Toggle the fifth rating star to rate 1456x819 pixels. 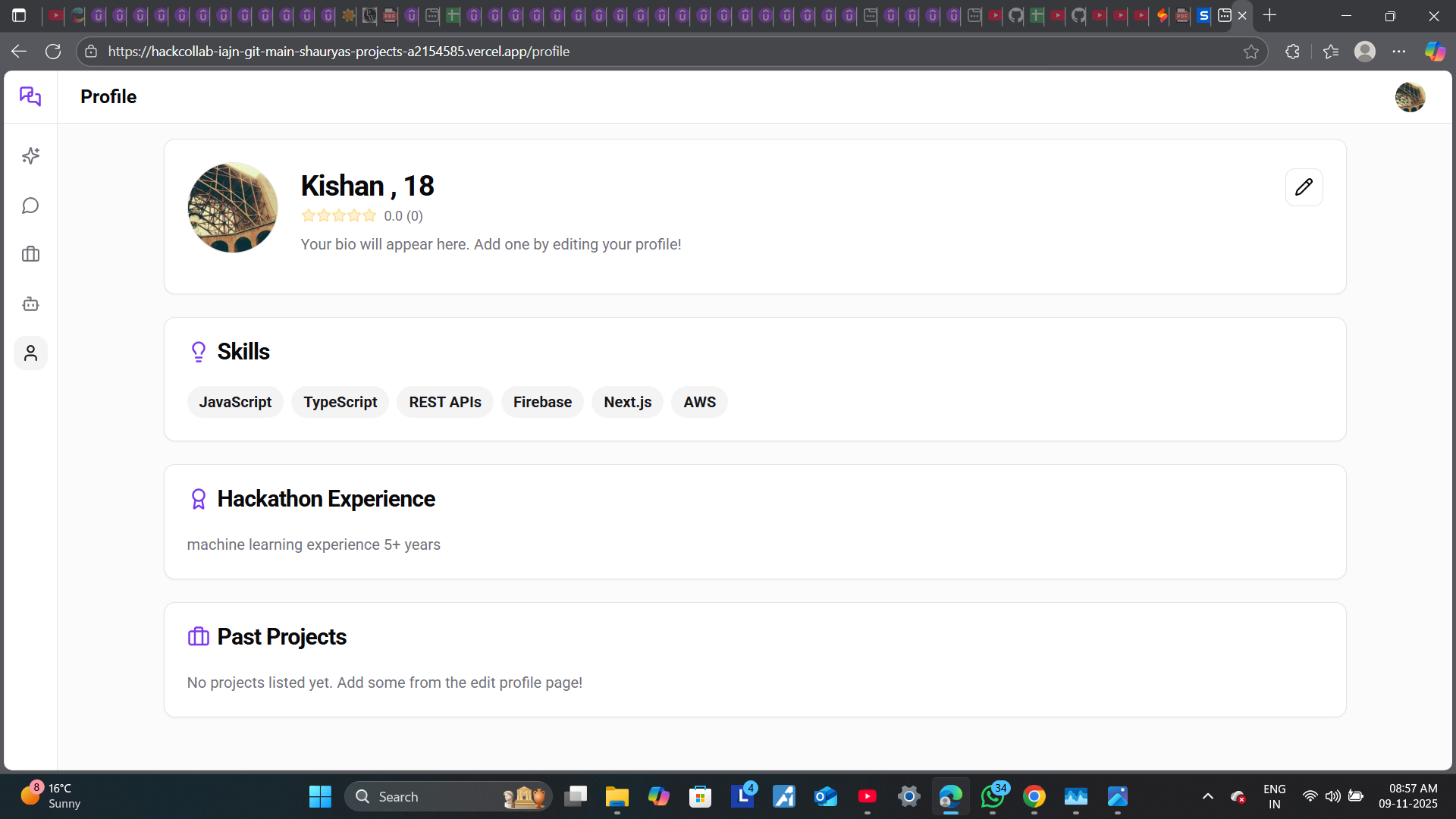point(369,215)
